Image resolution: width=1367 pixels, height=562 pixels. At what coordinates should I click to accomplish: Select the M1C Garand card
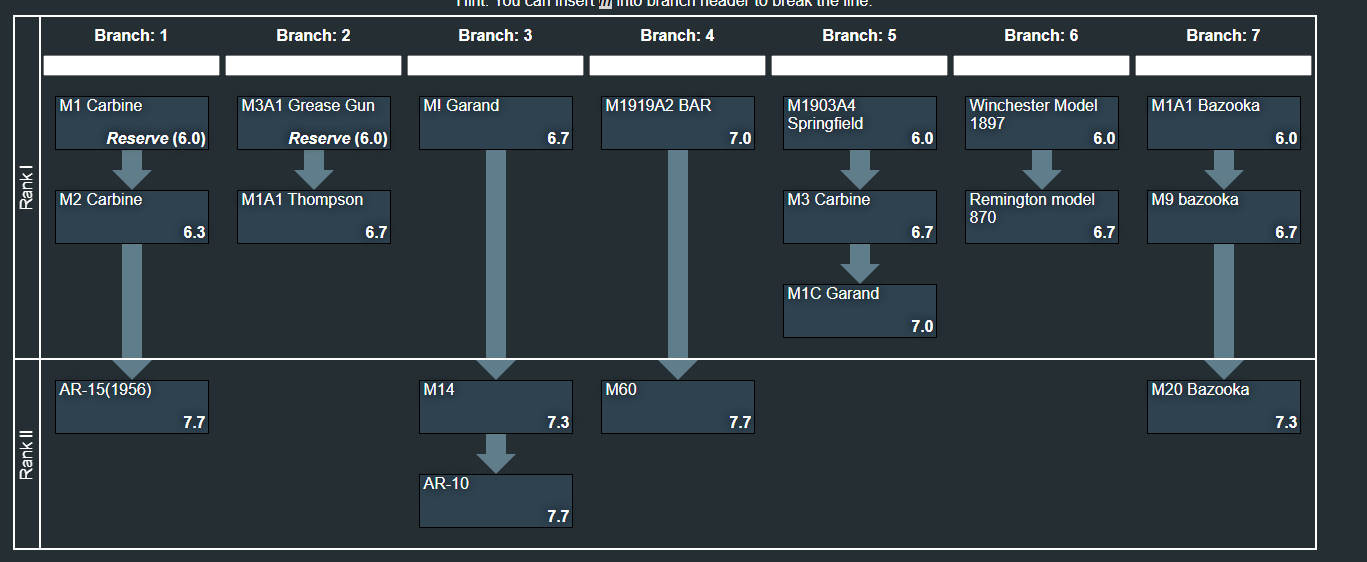click(860, 311)
